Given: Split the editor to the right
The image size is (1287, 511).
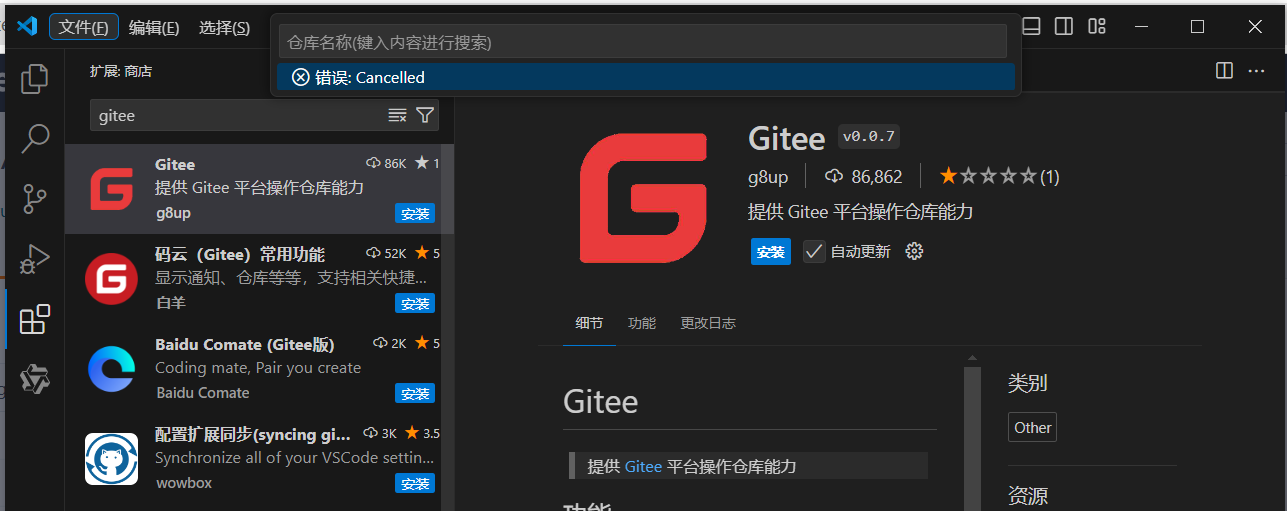Looking at the screenshot, I should (x=1224, y=70).
